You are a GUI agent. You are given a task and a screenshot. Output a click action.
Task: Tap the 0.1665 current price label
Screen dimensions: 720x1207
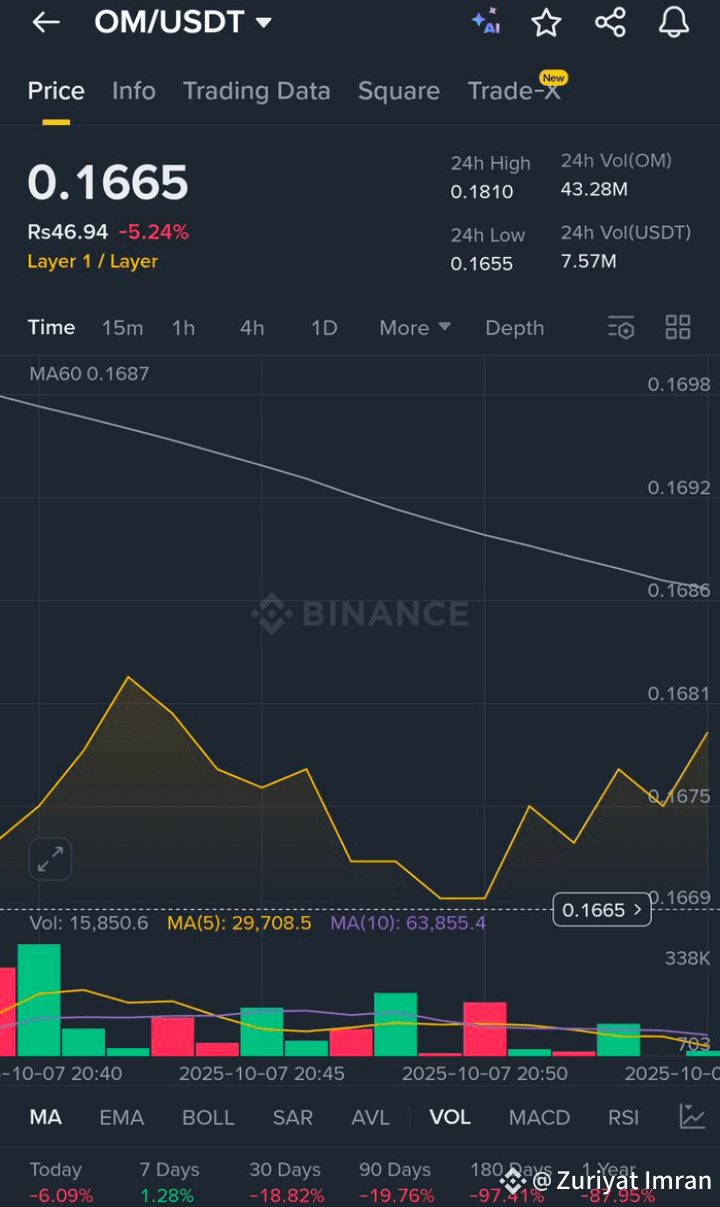[602, 910]
